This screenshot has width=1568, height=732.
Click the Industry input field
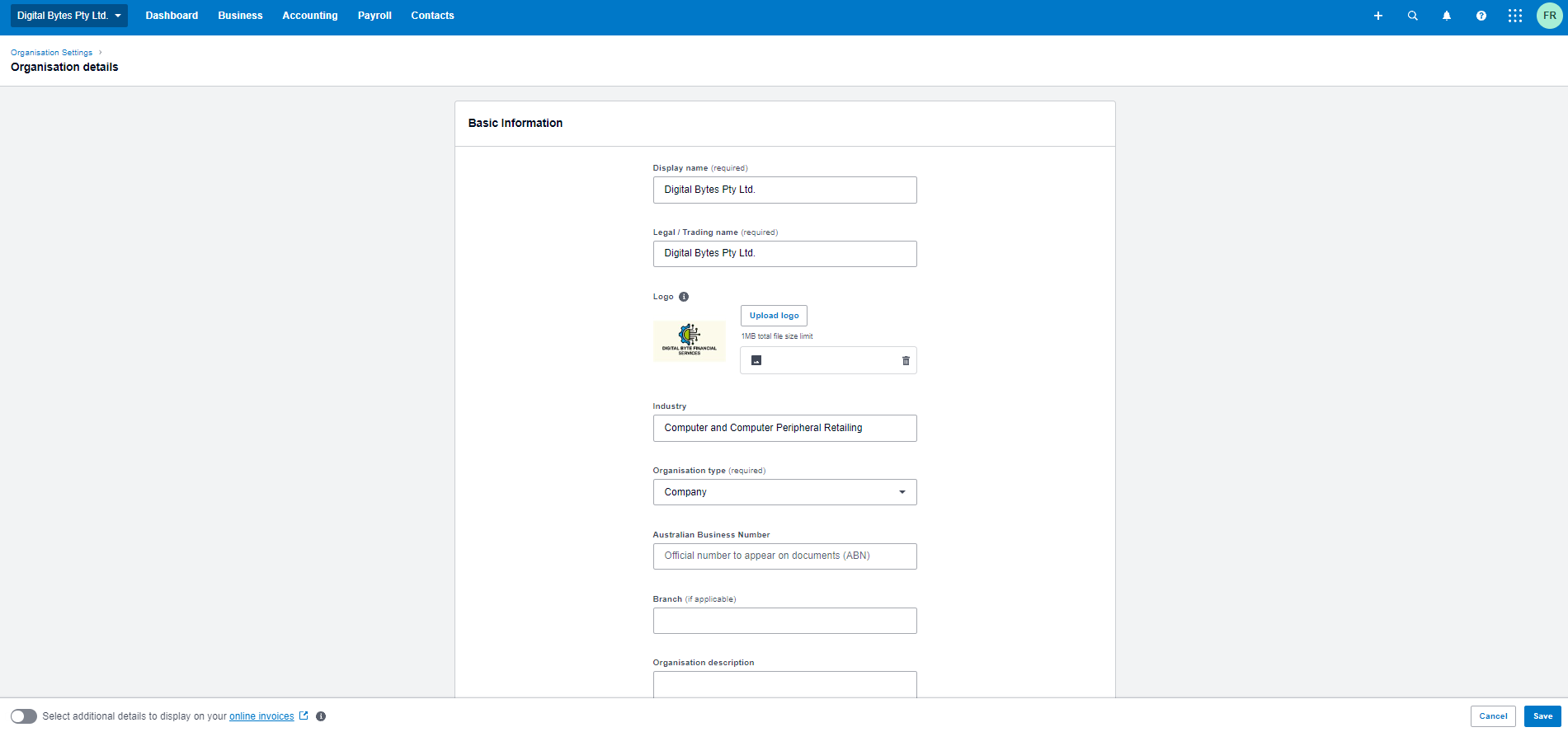[784, 428]
